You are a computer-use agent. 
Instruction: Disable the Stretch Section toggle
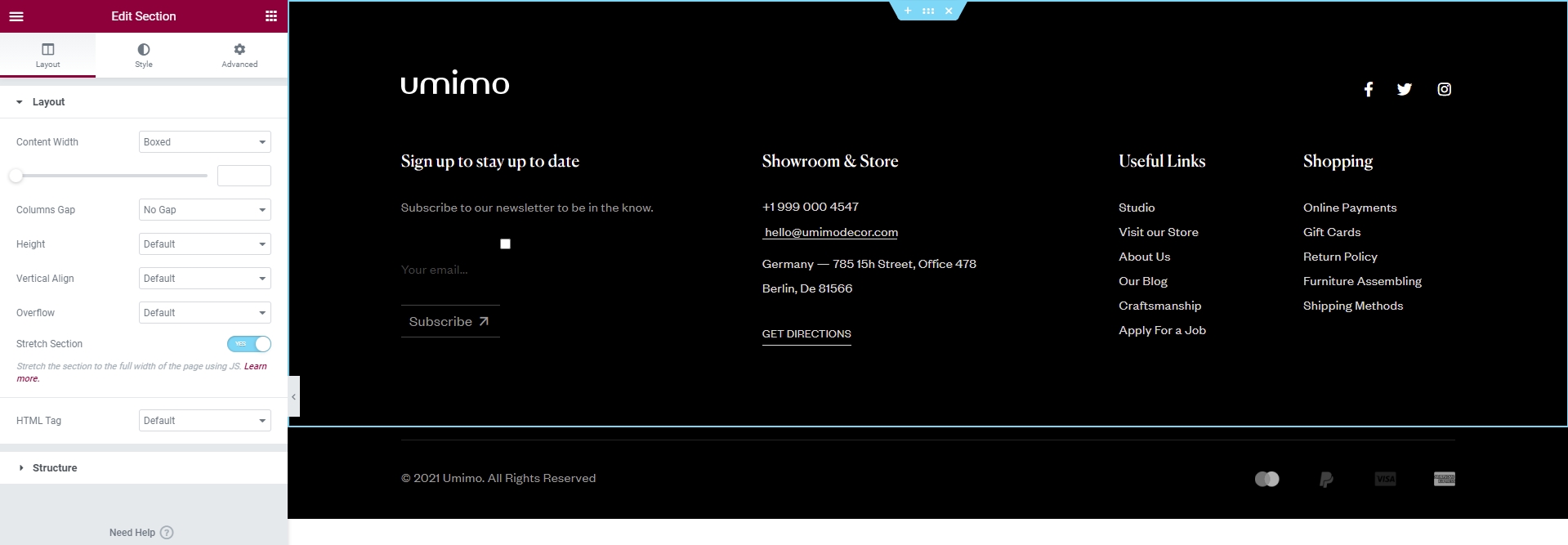[249, 344]
